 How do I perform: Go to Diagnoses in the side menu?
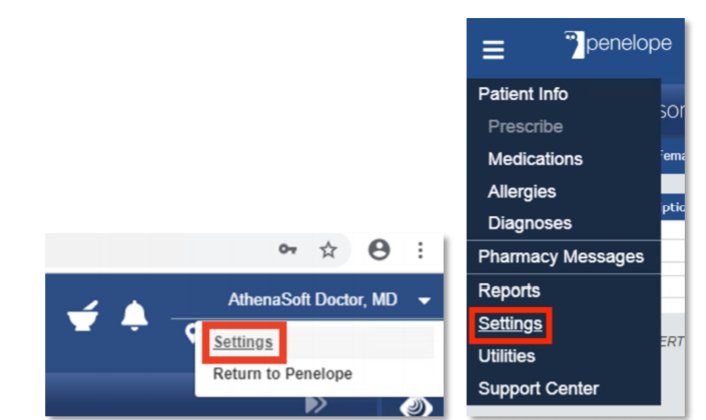click(530, 223)
